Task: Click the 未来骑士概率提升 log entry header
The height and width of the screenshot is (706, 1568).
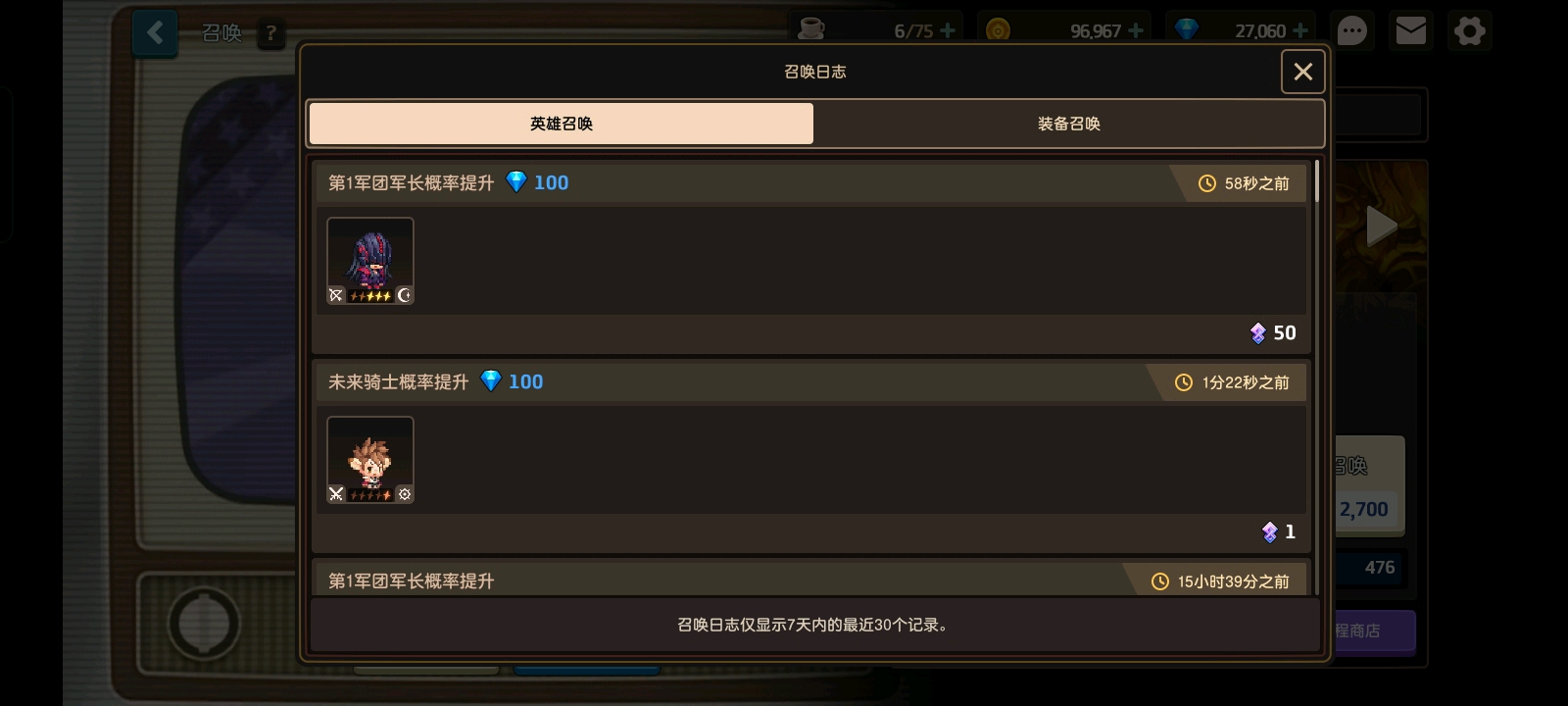Action: [810, 381]
